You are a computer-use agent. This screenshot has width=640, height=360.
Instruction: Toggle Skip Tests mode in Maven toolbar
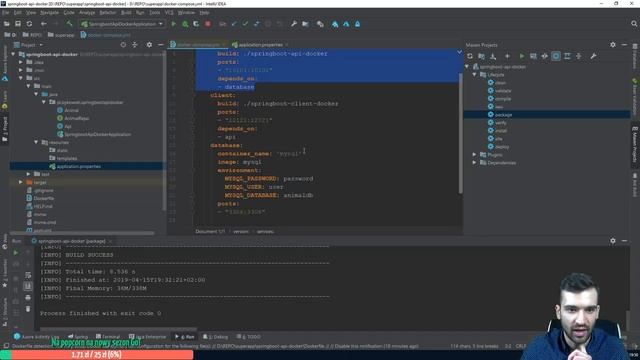point(556,56)
